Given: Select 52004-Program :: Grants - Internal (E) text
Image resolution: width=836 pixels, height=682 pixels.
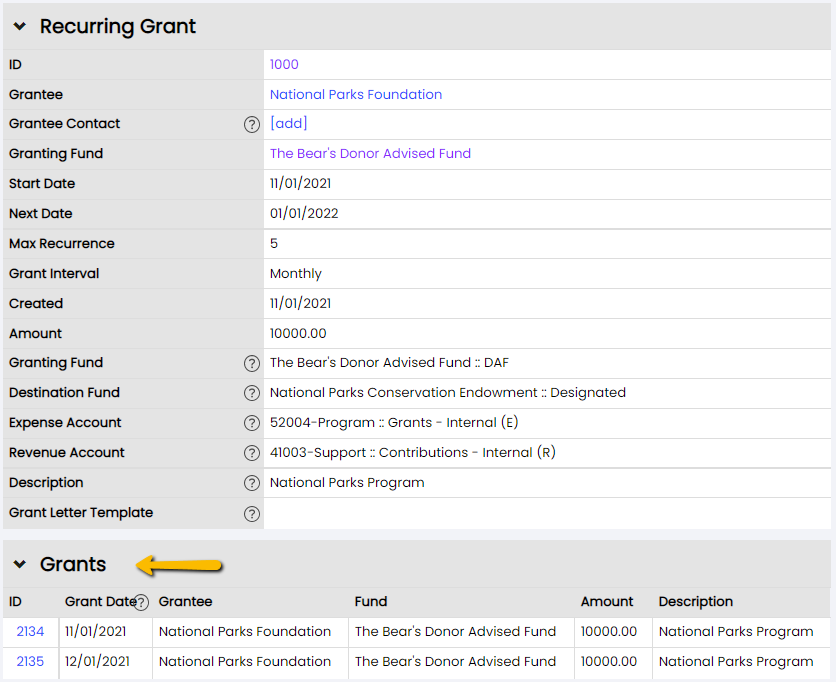Looking at the screenshot, I should click(394, 422).
